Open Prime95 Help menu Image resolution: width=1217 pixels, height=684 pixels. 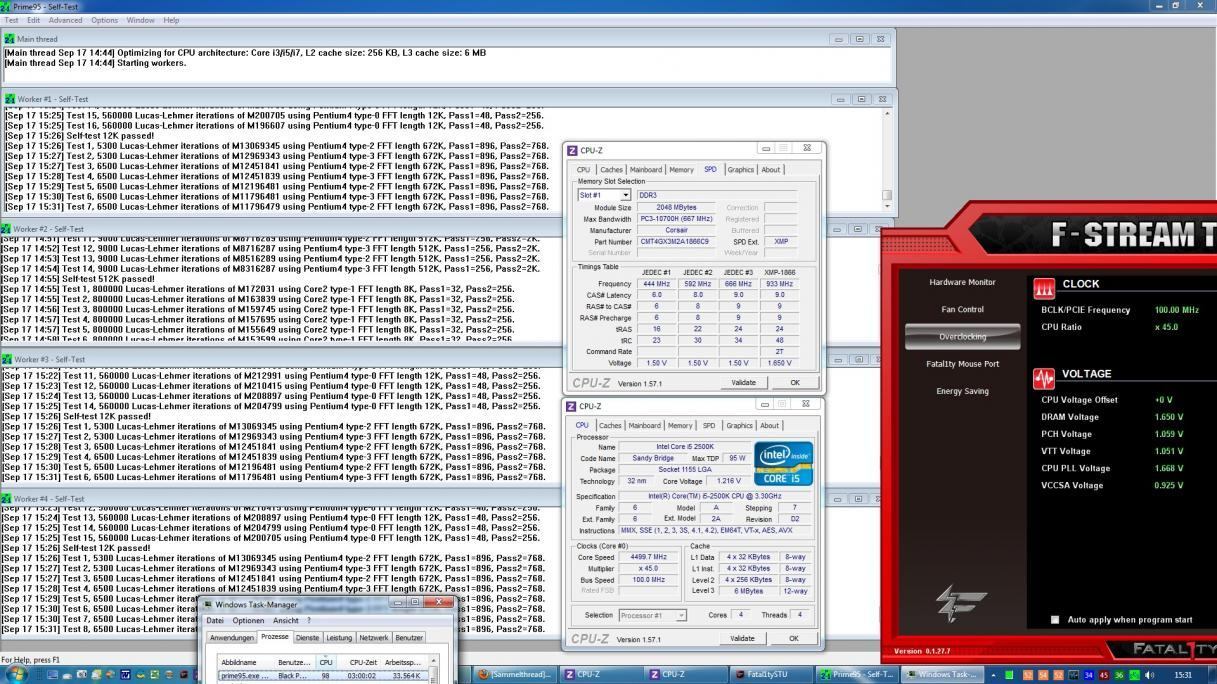pyautogui.click(x=171, y=20)
